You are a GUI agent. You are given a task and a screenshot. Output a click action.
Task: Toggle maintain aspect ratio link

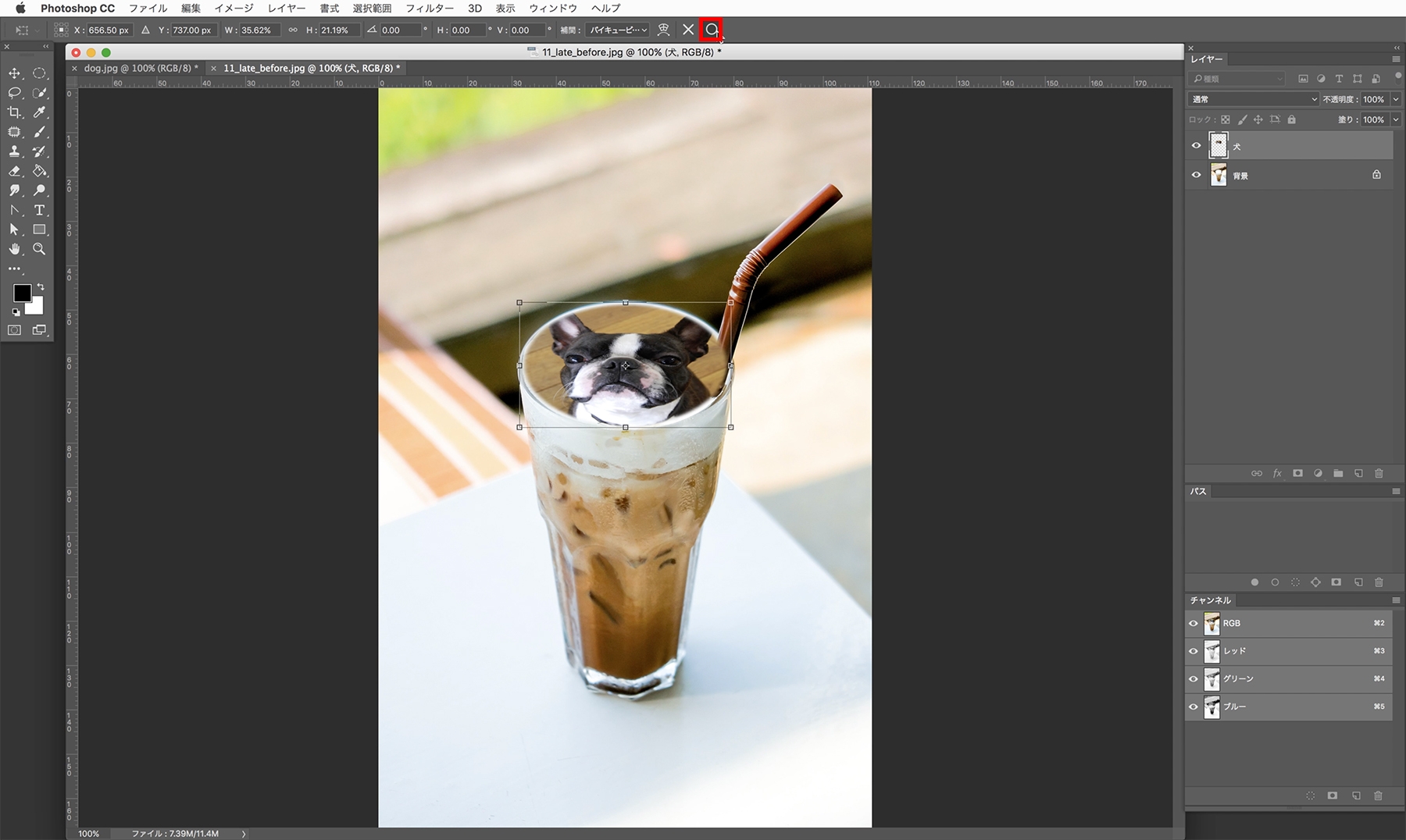pyautogui.click(x=293, y=30)
